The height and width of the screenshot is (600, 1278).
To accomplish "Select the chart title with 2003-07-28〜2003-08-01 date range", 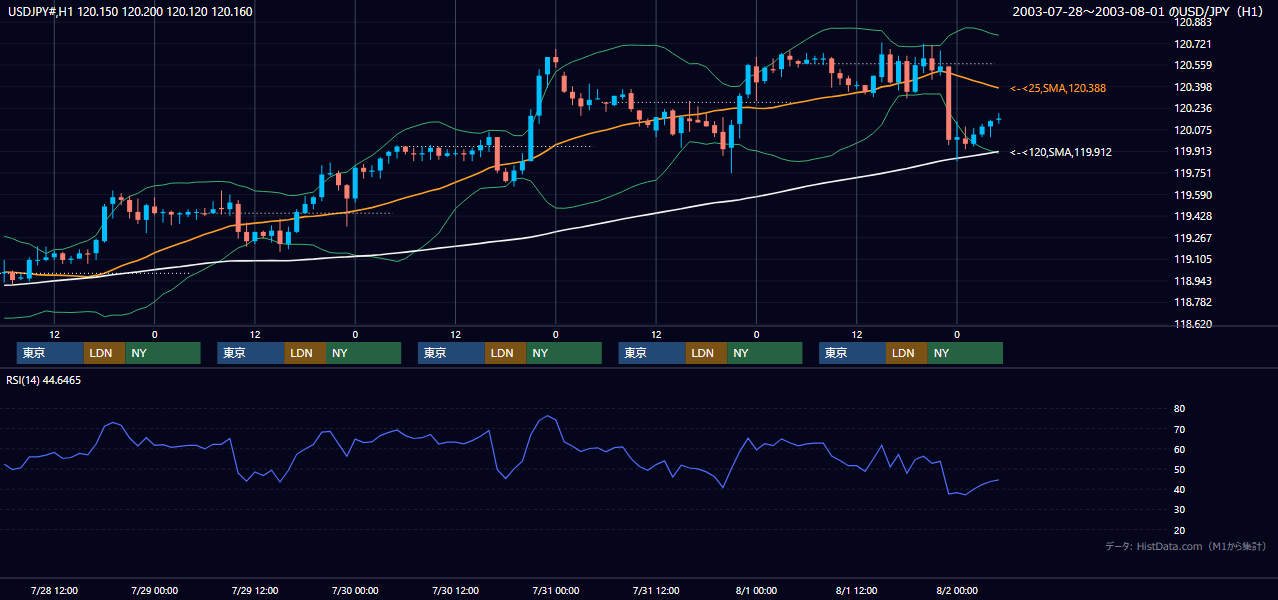I will pyautogui.click(x=1140, y=12).
